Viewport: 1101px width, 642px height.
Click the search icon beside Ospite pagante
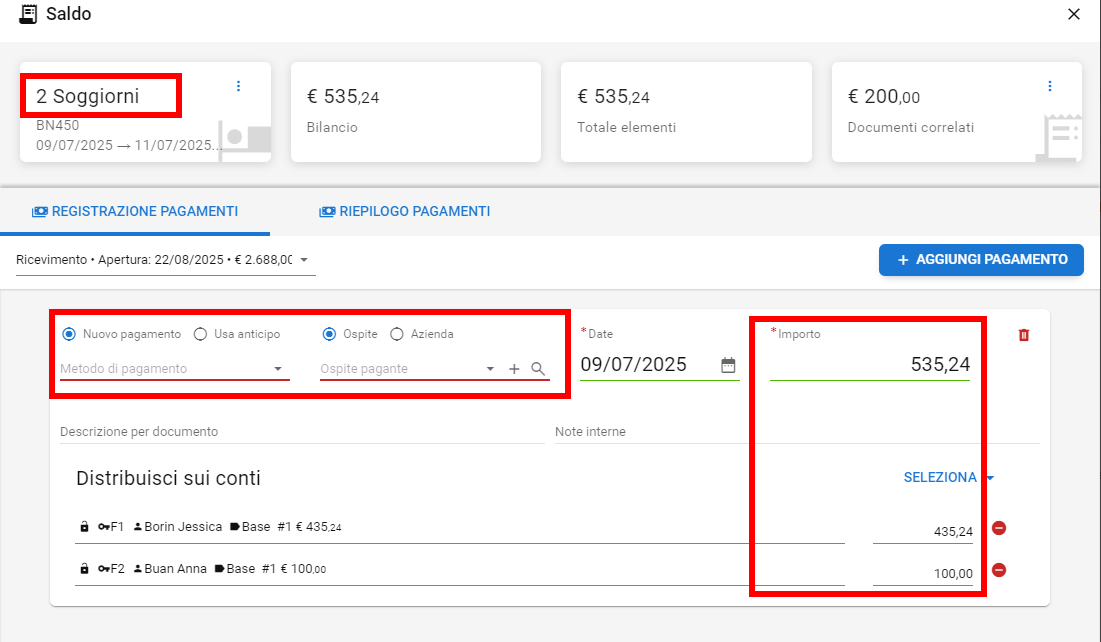pos(538,369)
